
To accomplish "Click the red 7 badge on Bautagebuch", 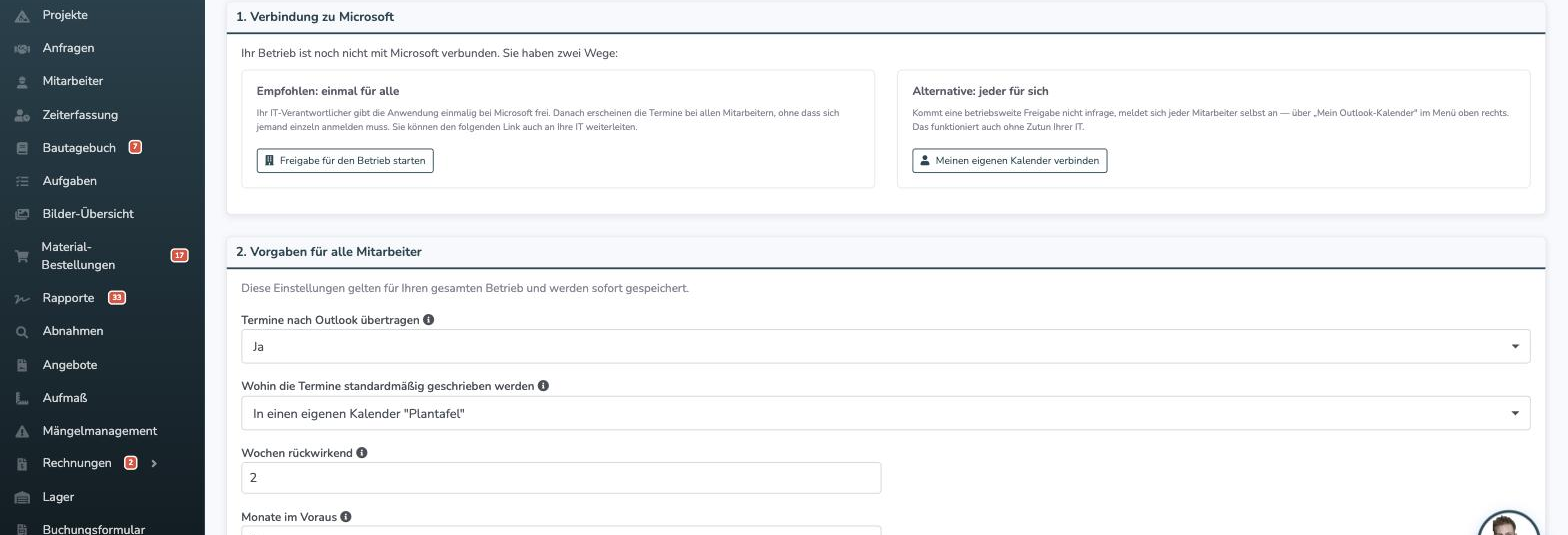I will (x=135, y=147).
